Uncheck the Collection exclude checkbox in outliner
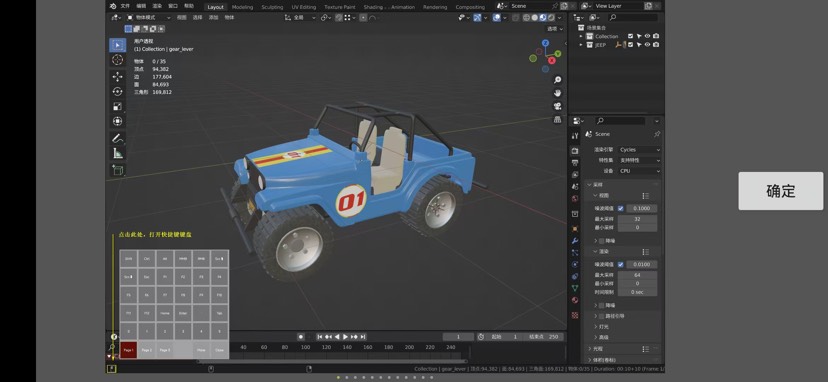 630,36
